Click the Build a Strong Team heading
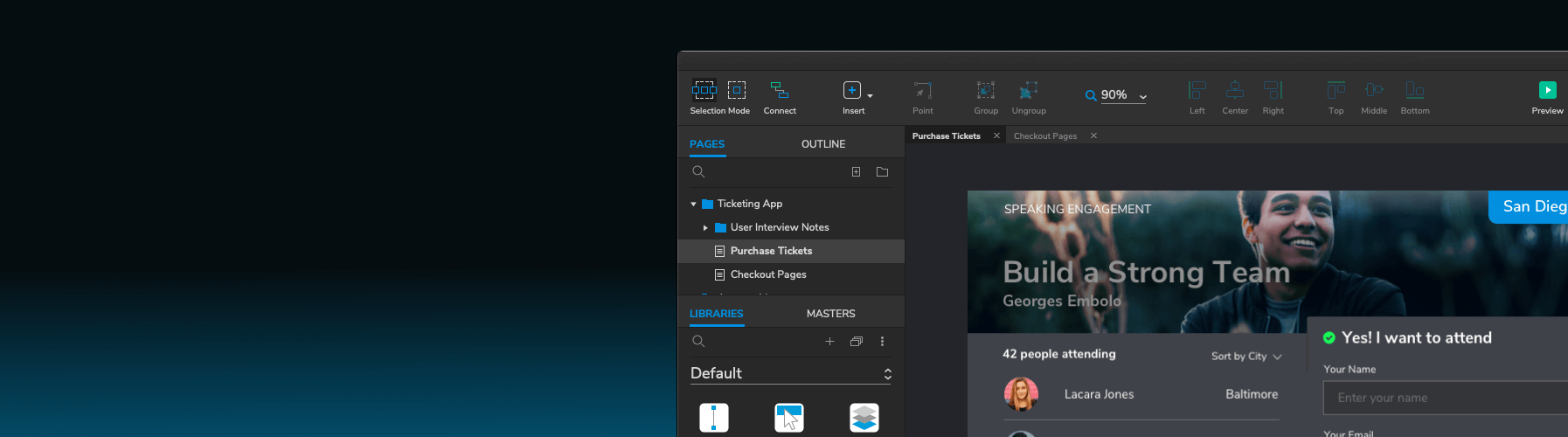 coord(1147,273)
